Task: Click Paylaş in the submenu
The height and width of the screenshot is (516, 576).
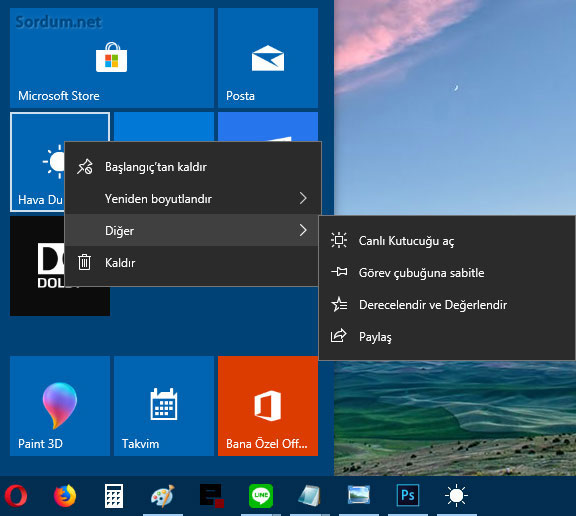Action: tap(447, 337)
